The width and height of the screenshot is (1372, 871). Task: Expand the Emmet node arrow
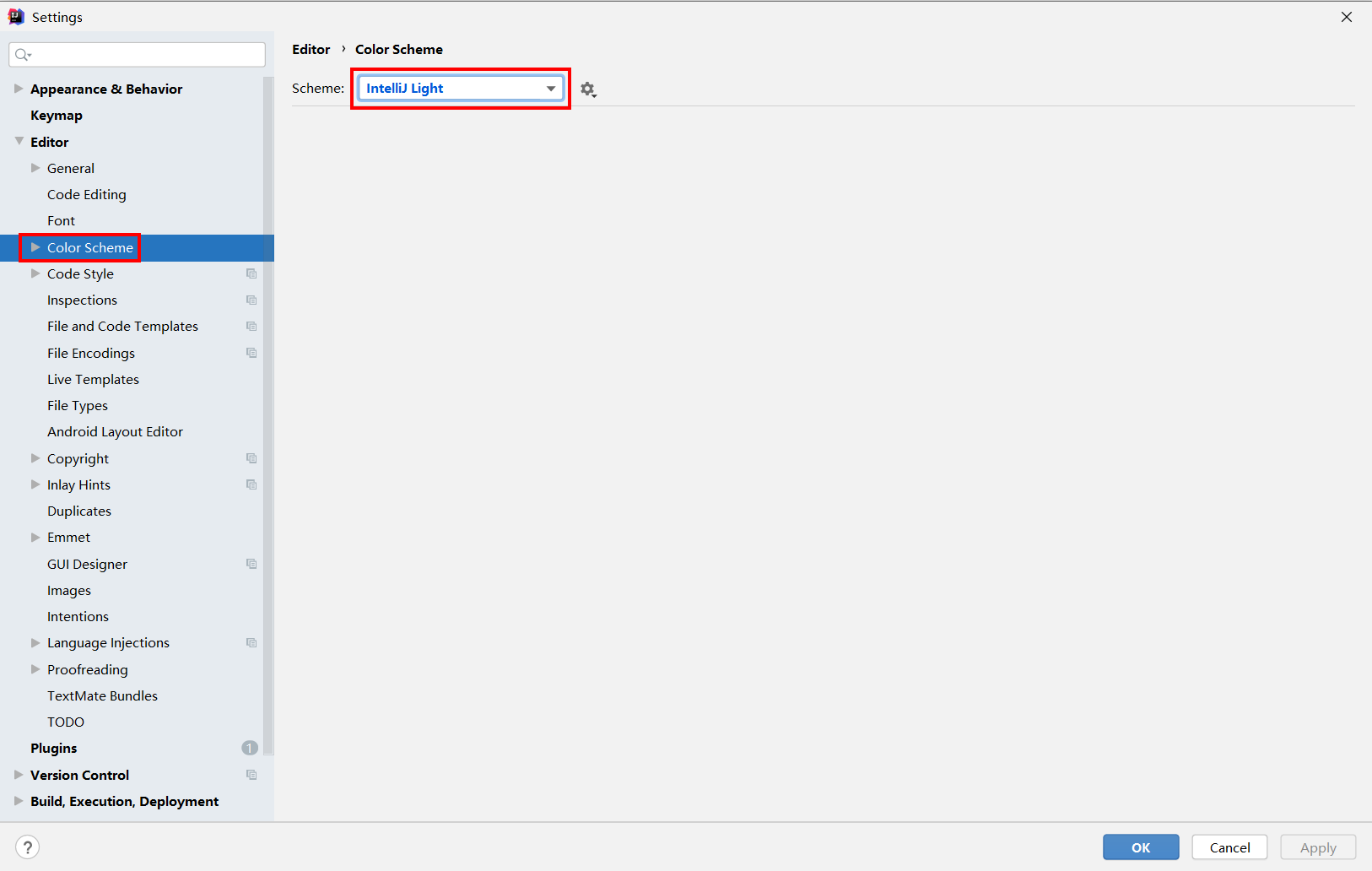pyautogui.click(x=35, y=537)
